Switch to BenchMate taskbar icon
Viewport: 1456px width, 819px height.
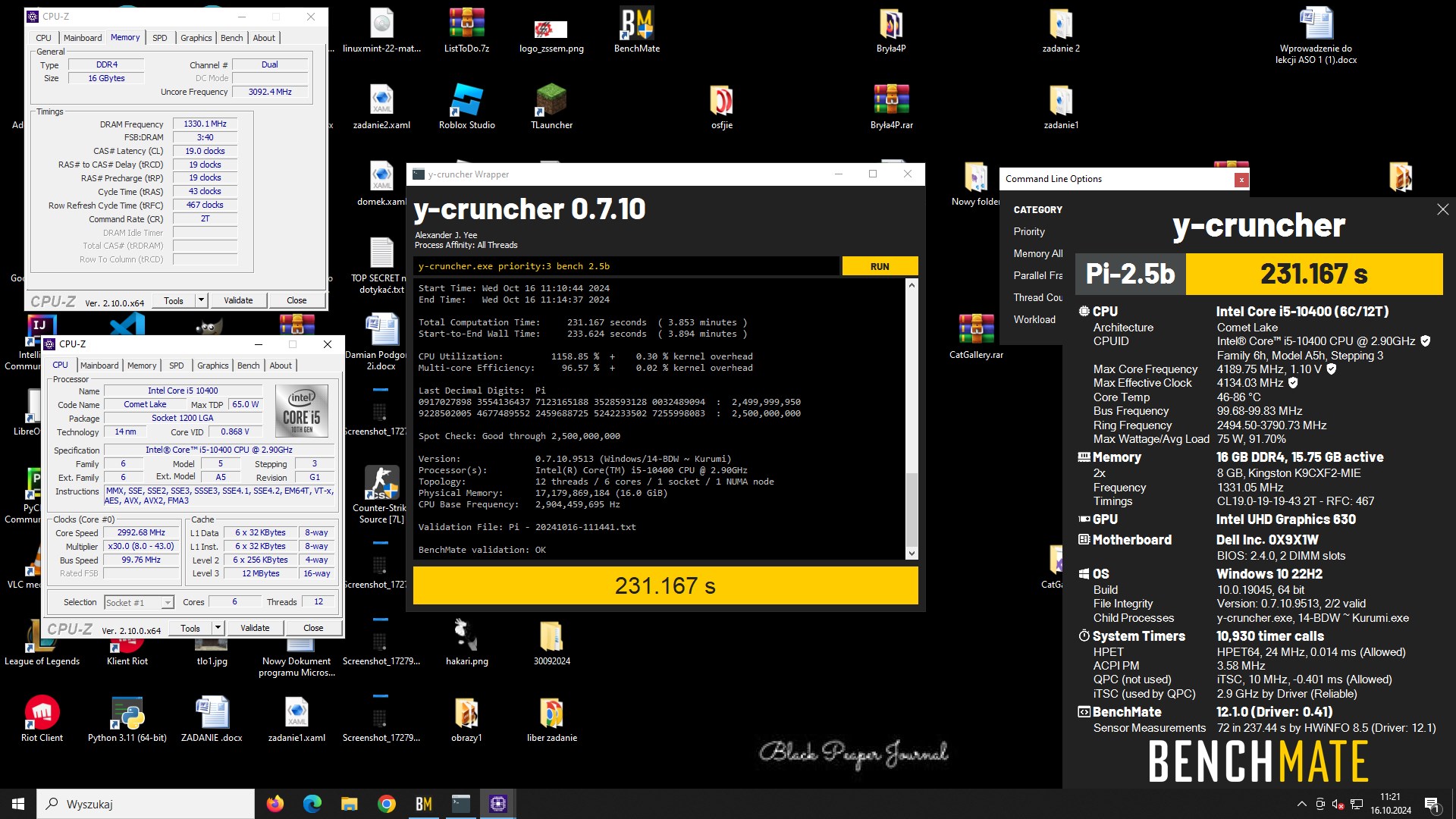(x=423, y=804)
